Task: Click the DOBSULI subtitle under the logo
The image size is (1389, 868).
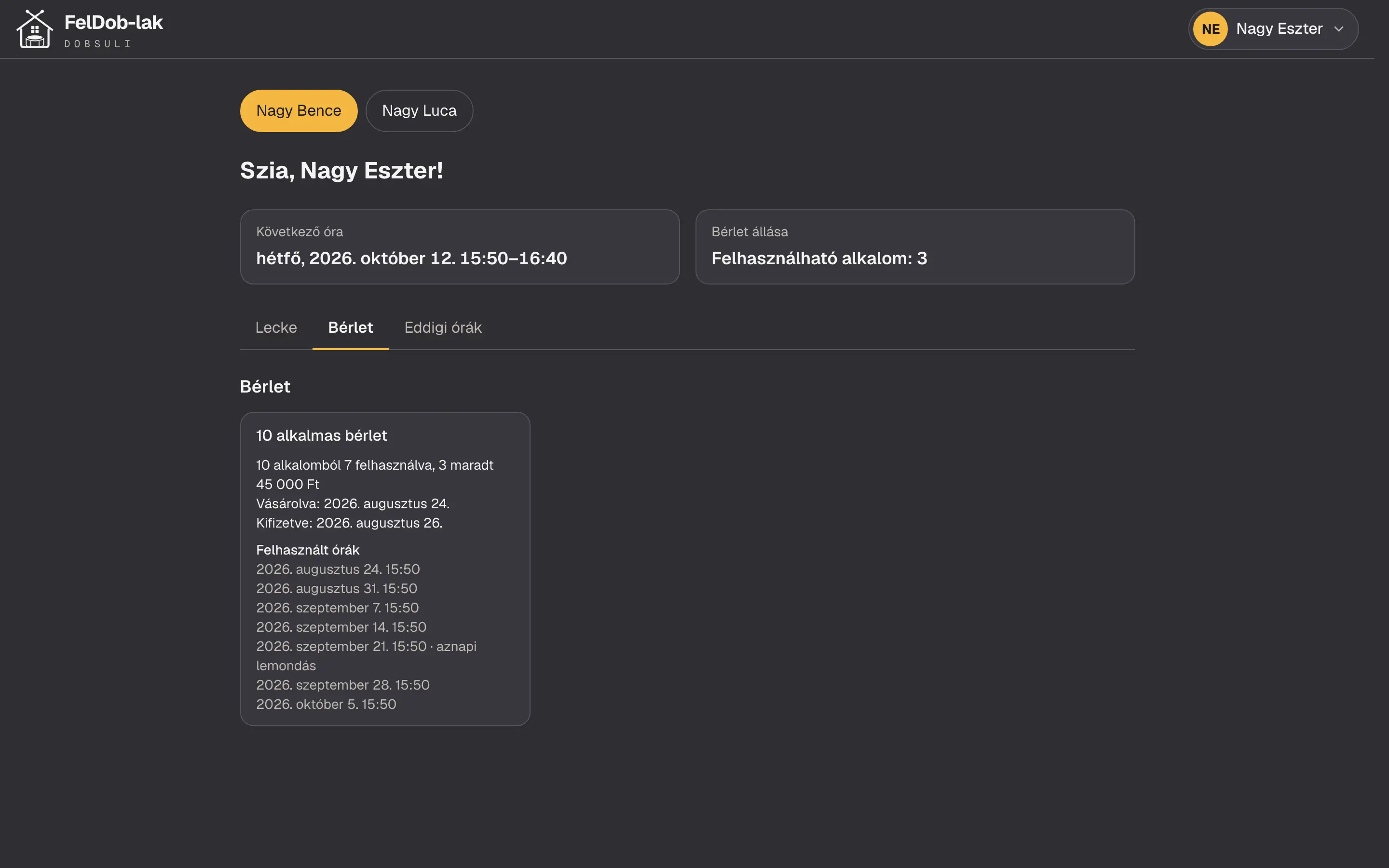Action: pyautogui.click(x=97, y=43)
